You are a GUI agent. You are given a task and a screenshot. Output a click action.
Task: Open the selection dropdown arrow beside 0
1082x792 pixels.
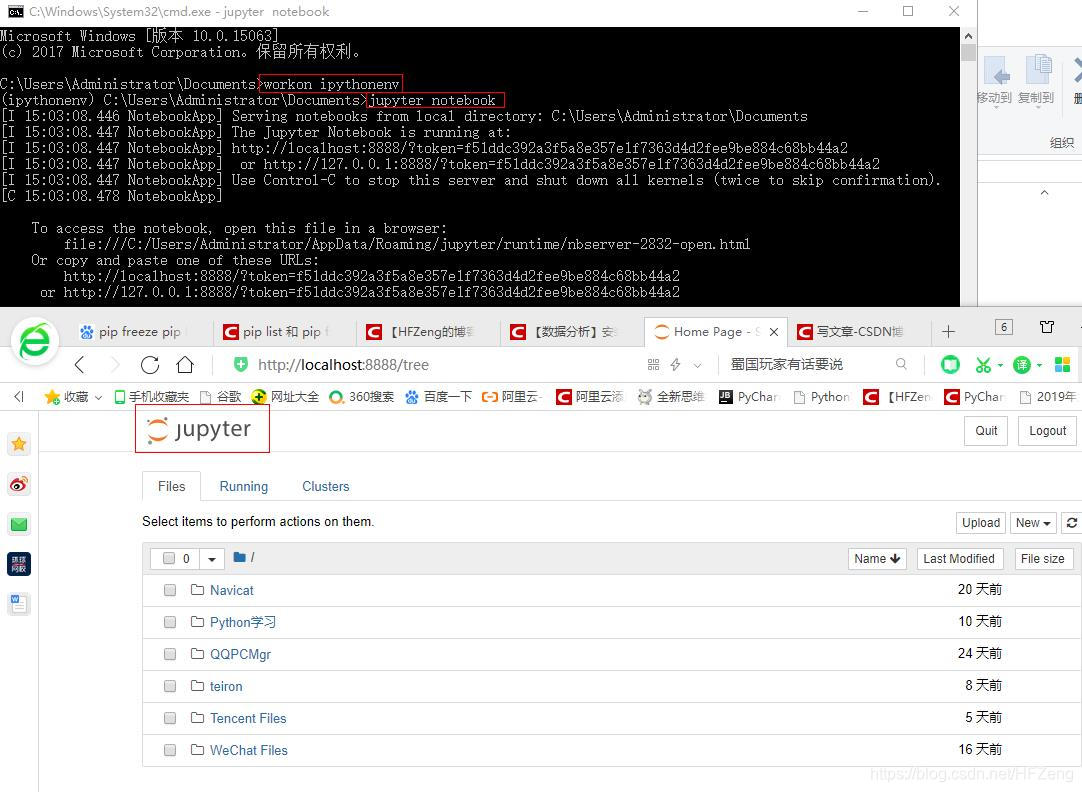click(x=212, y=559)
